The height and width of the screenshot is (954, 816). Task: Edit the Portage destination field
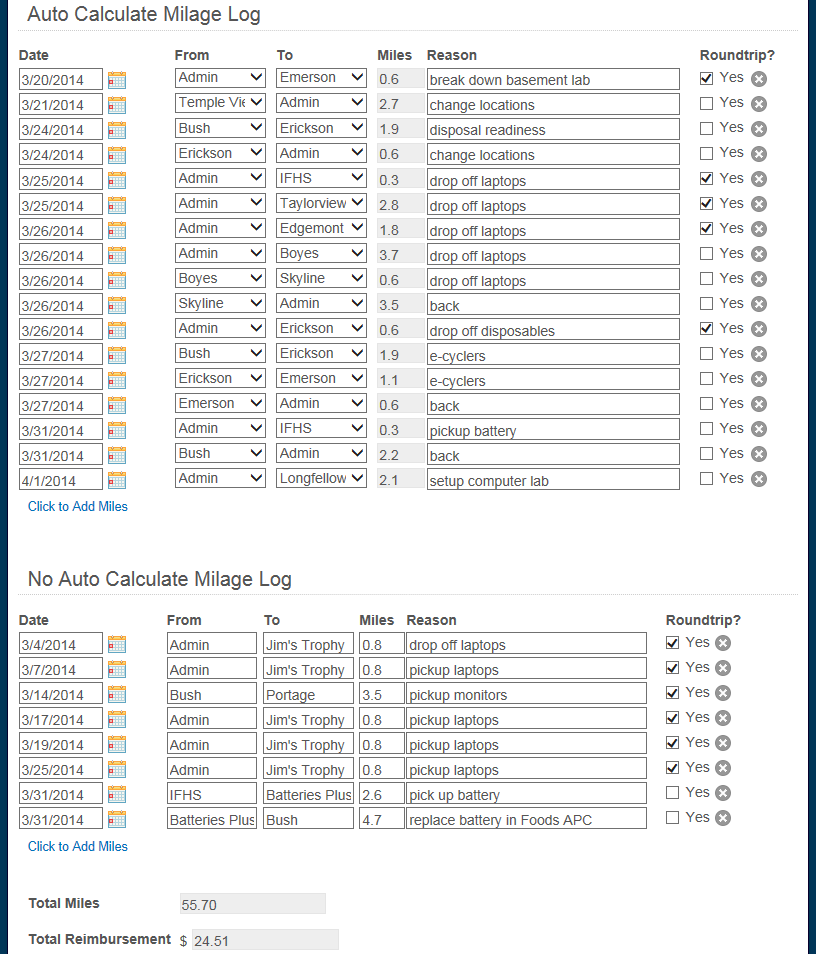[x=309, y=695]
